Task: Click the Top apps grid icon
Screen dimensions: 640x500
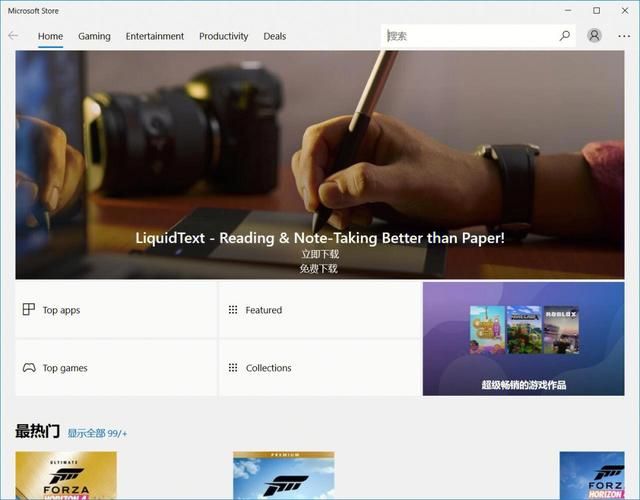Action: point(29,309)
